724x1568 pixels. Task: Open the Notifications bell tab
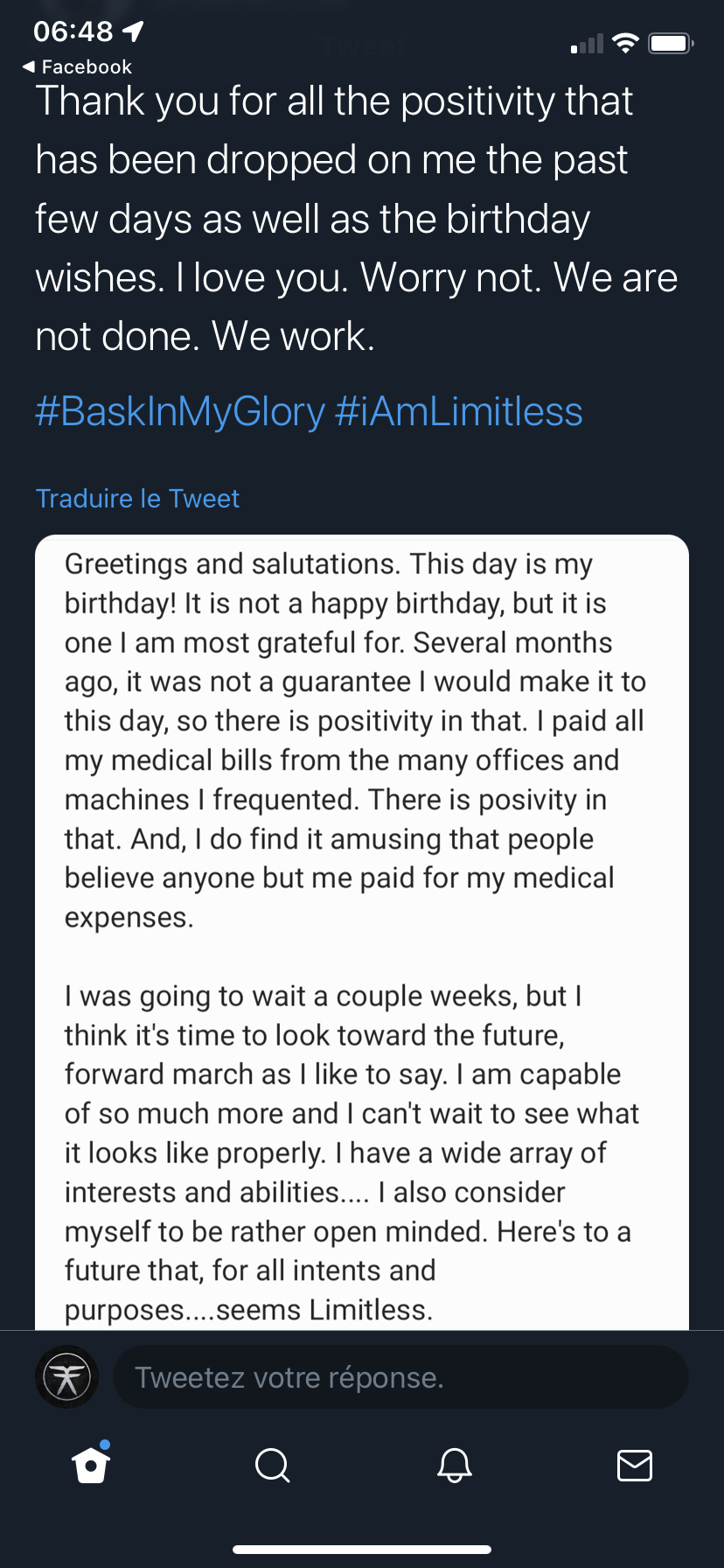pos(455,1465)
